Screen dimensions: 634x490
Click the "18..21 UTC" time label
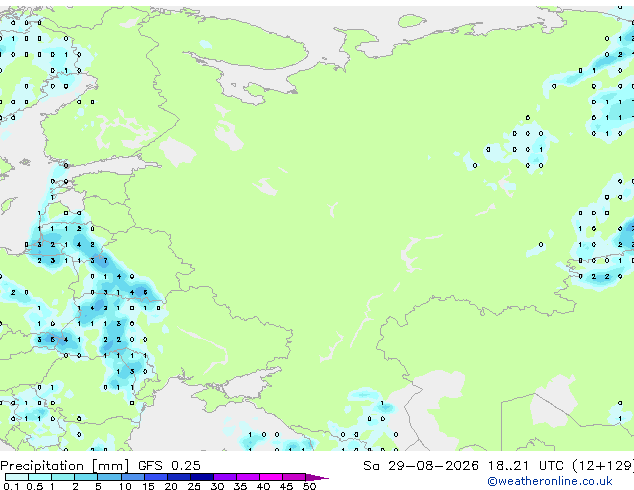525,466
